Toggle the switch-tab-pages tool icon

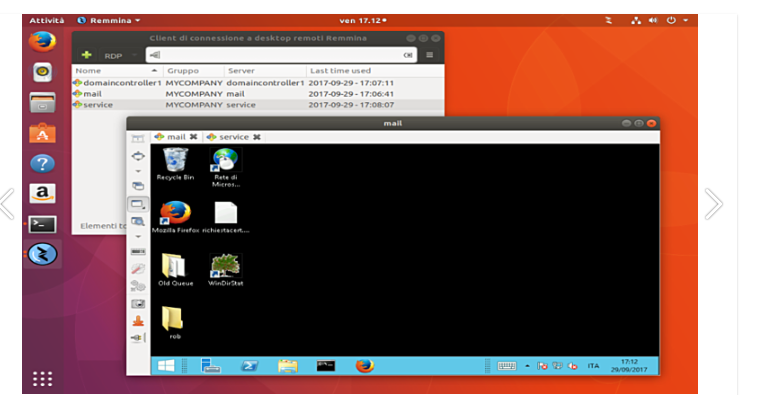tap(138, 186)
